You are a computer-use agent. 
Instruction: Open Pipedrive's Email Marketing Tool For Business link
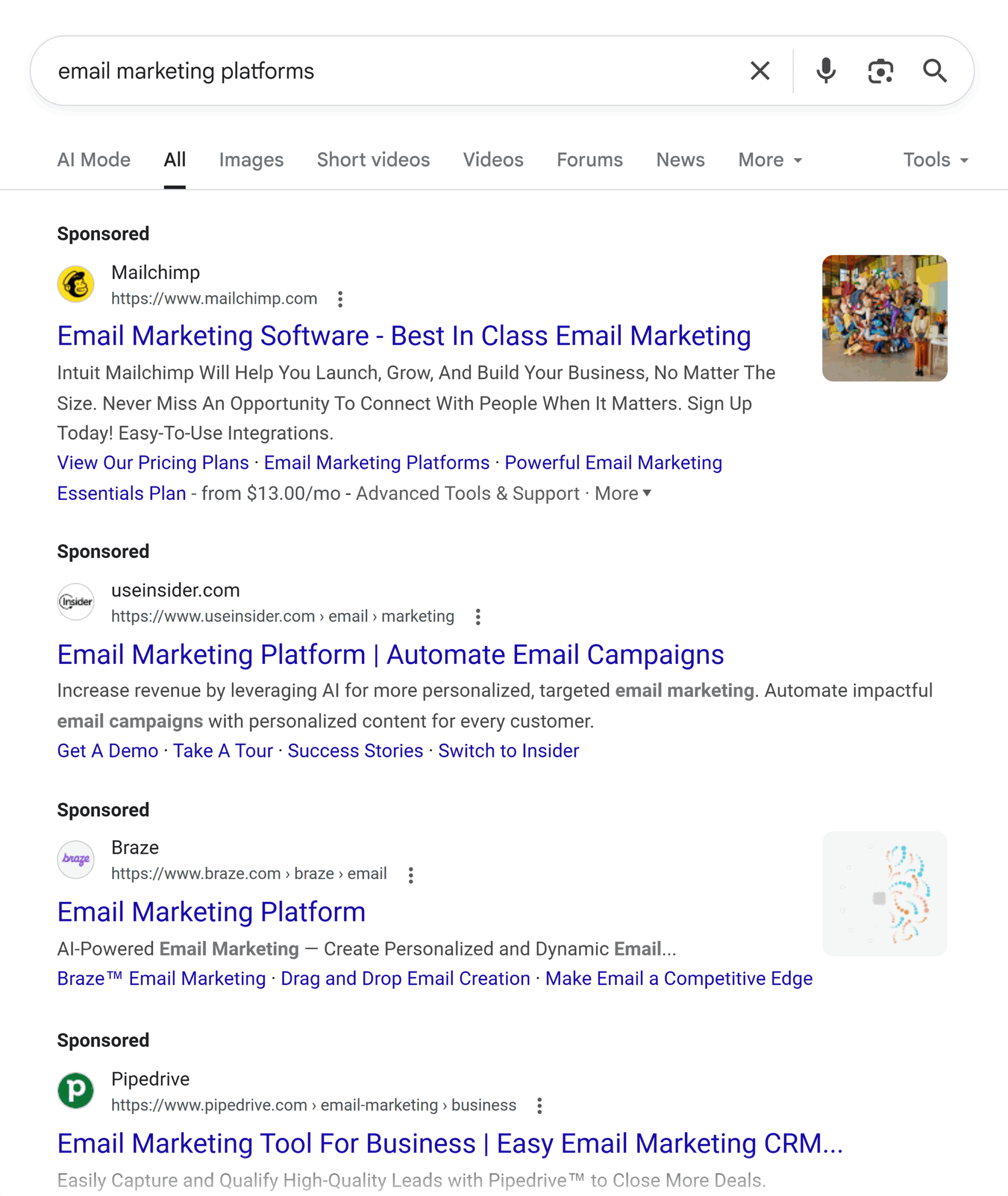pos(450,1144)
